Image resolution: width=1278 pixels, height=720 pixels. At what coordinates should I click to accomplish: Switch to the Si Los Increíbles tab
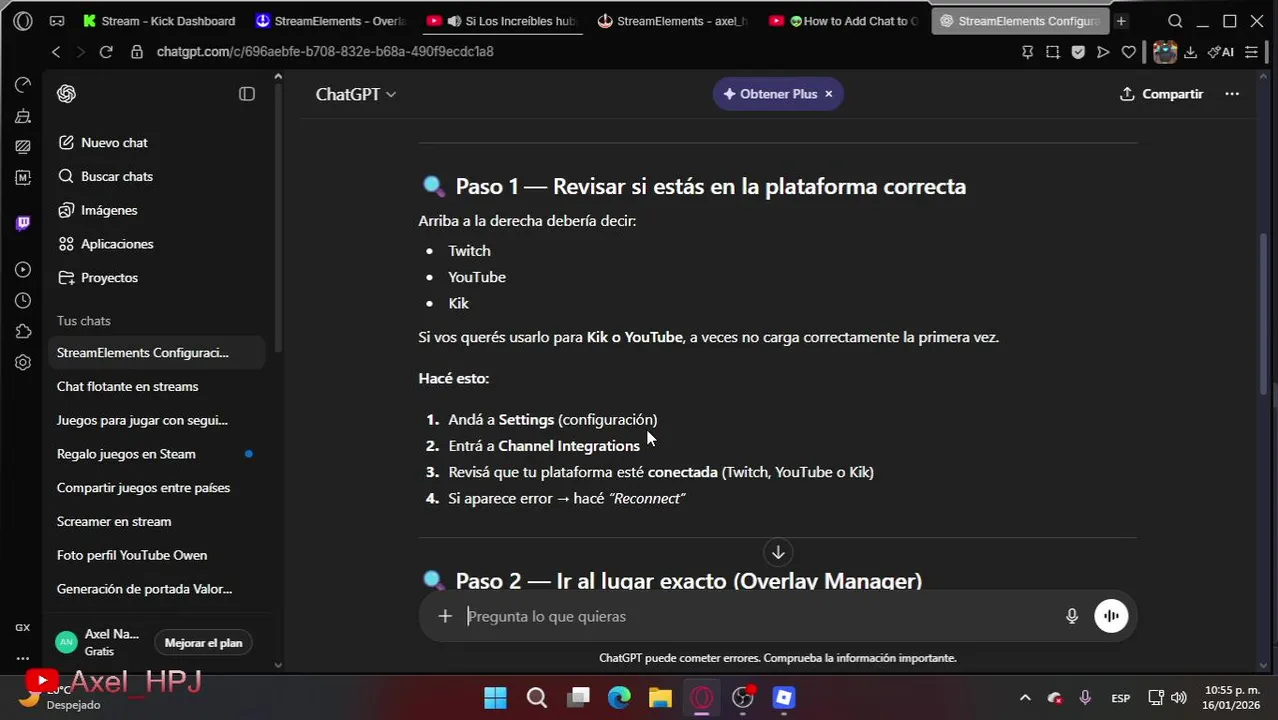[x=502, y=21]
